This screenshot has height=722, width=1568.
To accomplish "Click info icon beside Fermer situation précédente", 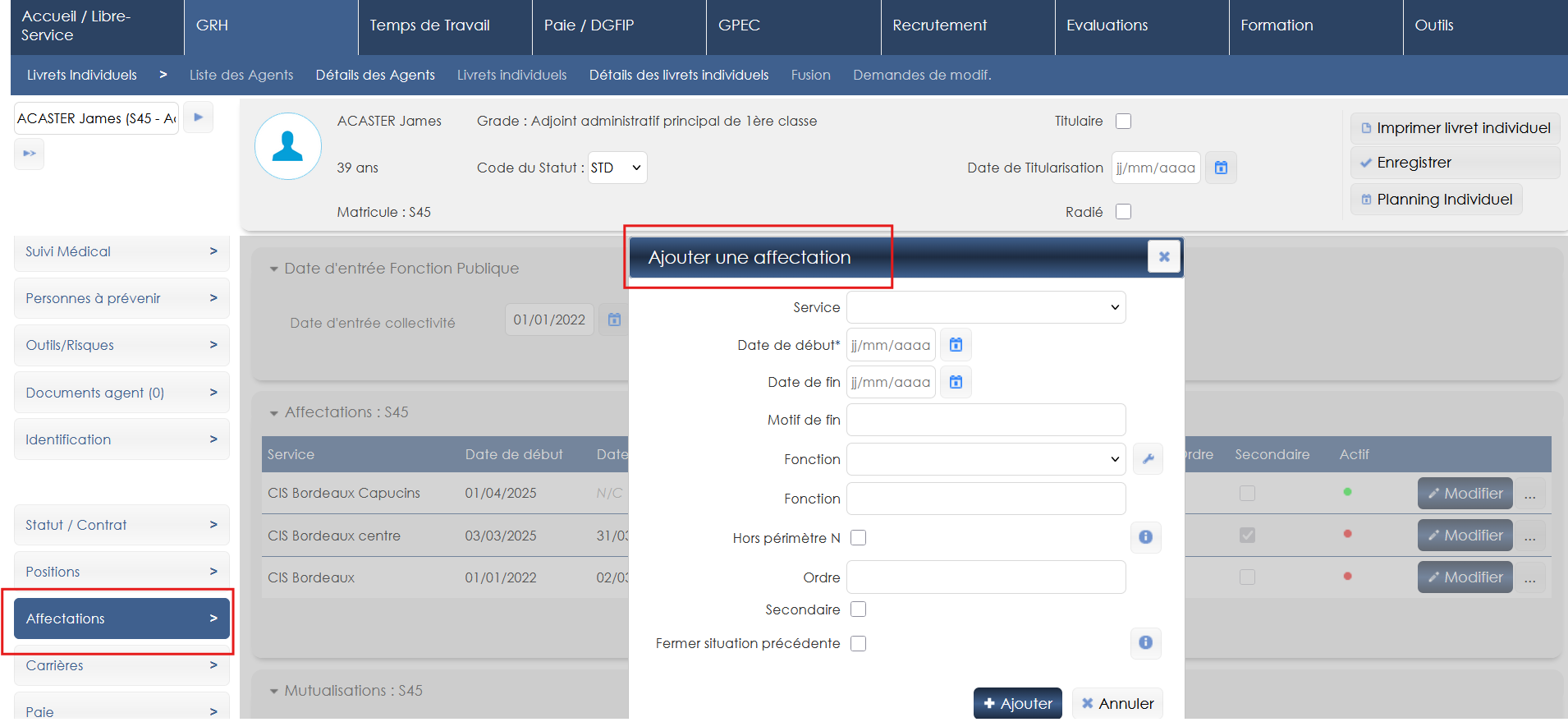I will click(x=1145, y=642).
